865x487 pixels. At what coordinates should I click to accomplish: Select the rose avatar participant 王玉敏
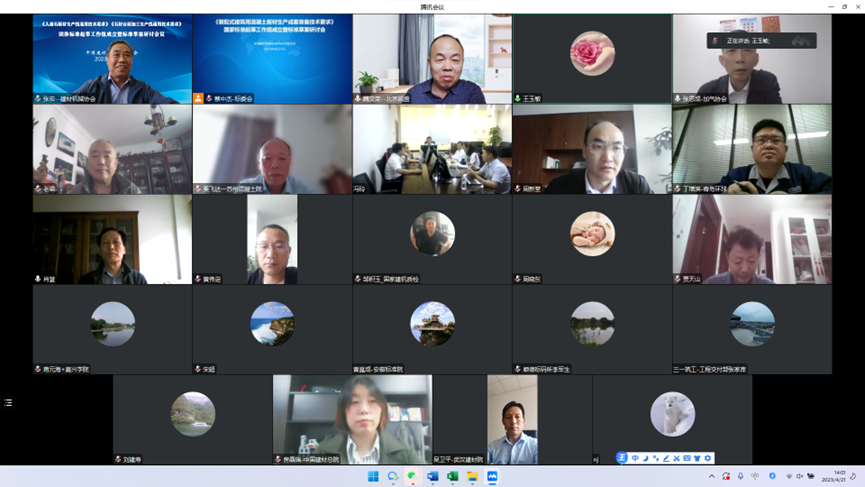point(592,55)
